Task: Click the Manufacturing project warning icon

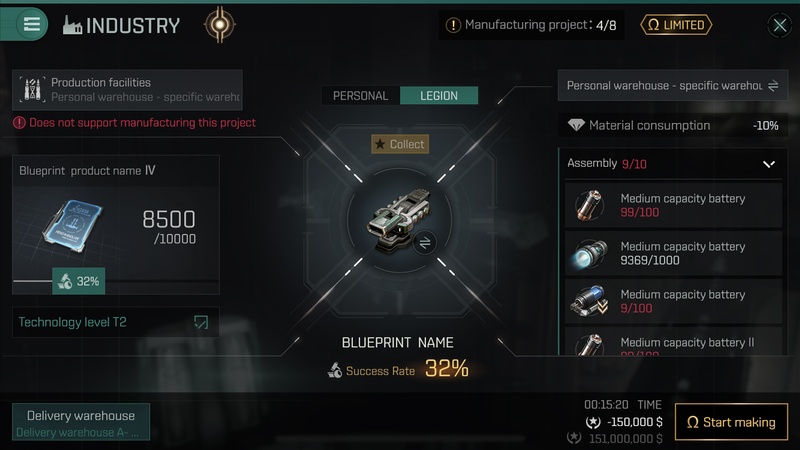Action: 453,25
